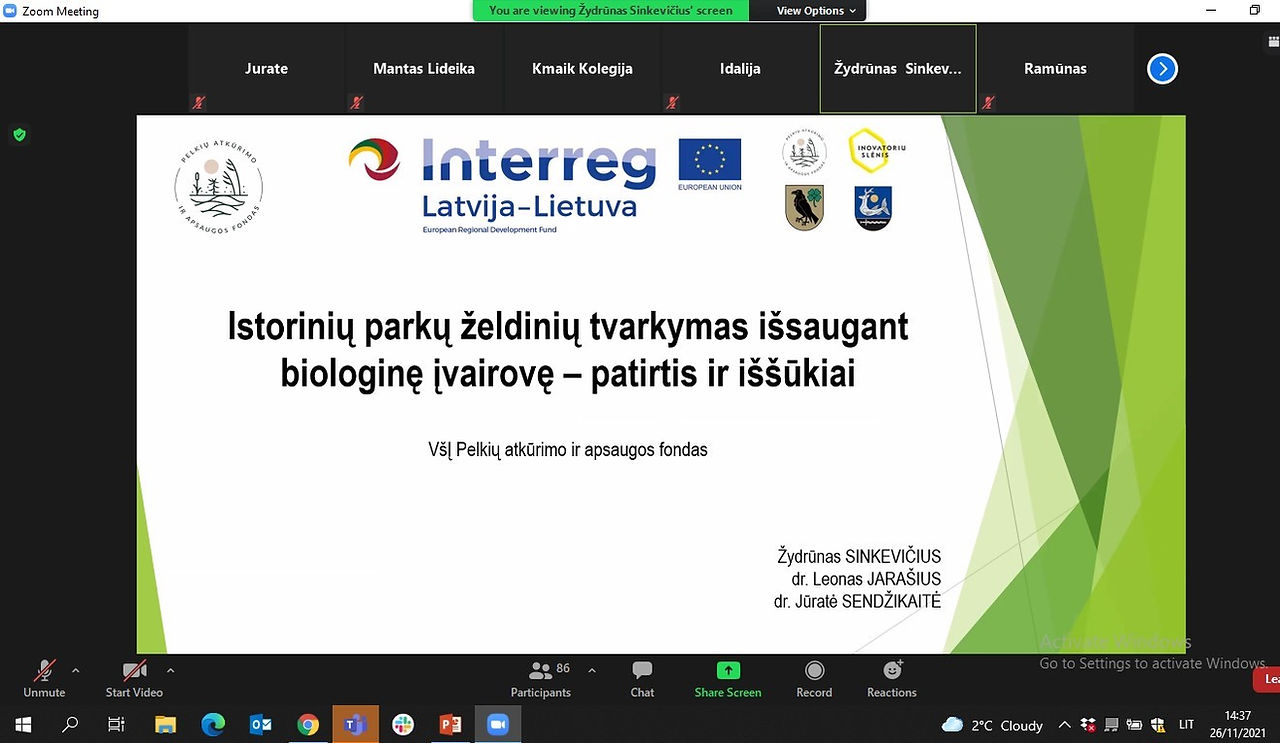Click the muted mic icon on Ramūnas' tile
1280x743 pixels.
[x=989, y=102]
